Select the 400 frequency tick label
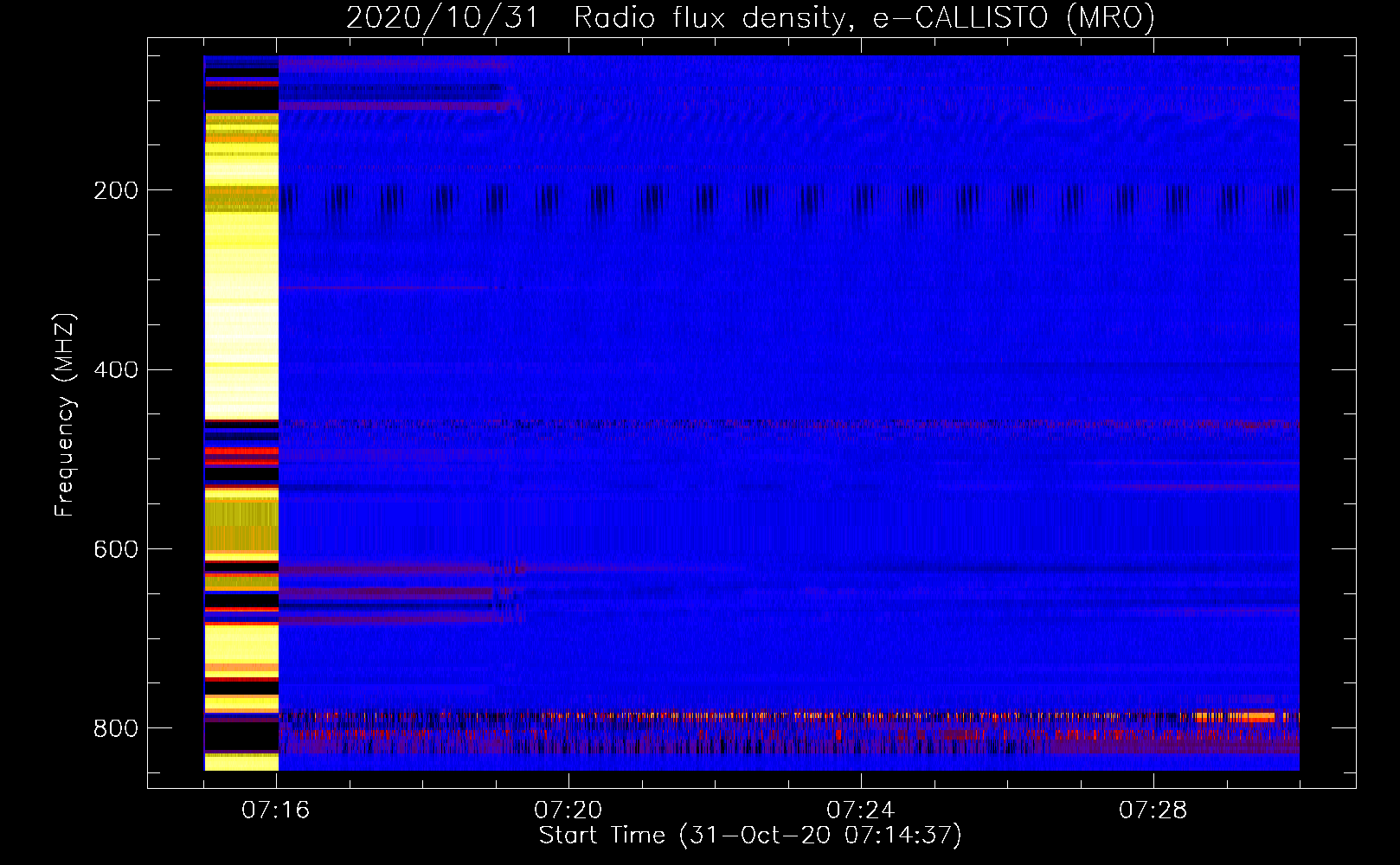 pyautogui.click(x=115, y=370)
